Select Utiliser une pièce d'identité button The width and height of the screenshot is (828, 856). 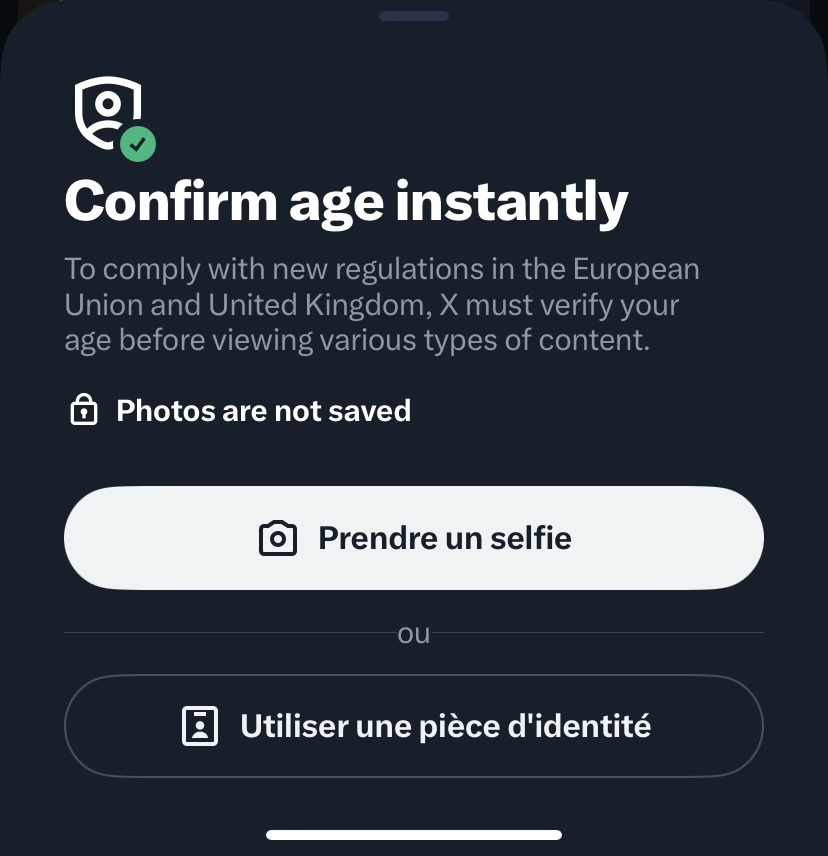coord(413,726)
